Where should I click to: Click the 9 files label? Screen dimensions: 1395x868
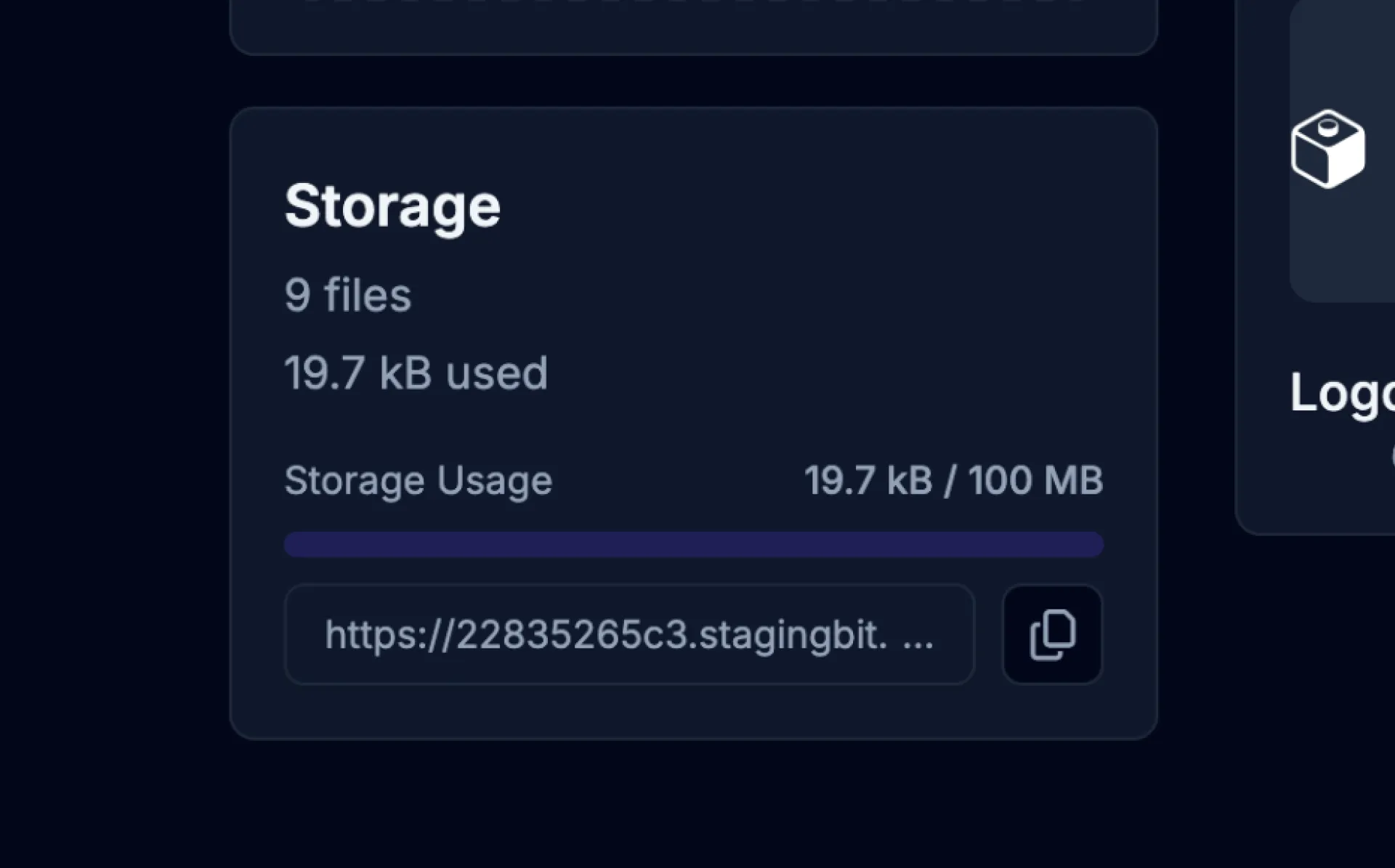pyautogui.click(x=347, y=294)
